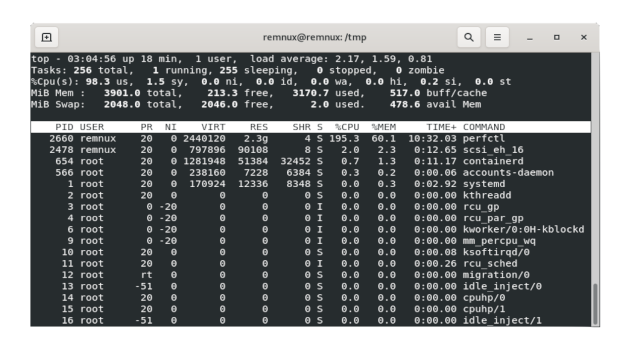
Task: Click the 90108 RES value
Action: [x=253, y=150]
